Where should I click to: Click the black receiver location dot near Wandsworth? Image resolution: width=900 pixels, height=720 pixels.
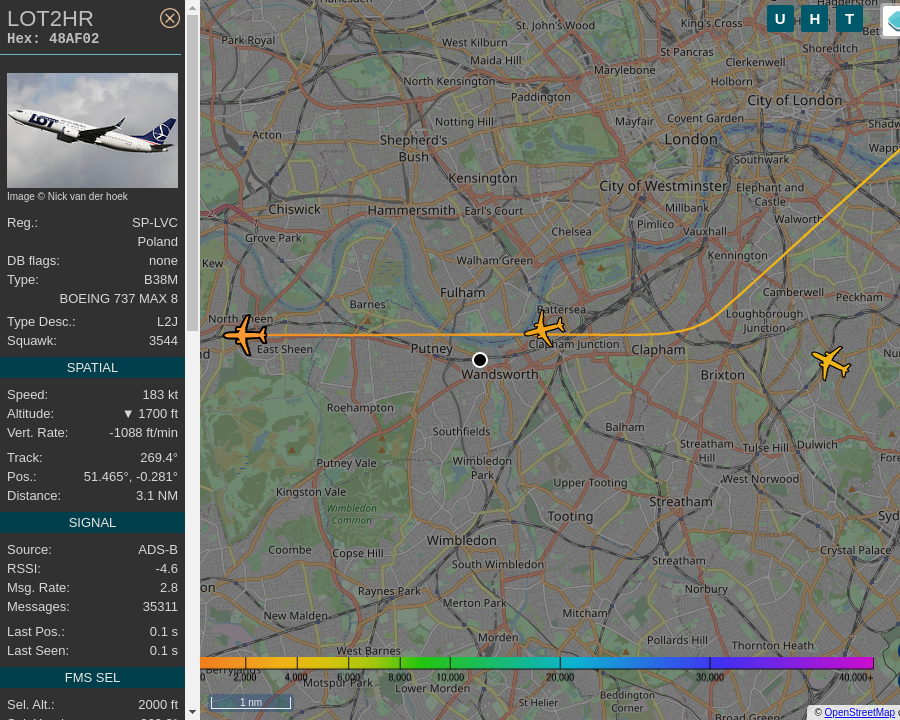click(480, 360)
